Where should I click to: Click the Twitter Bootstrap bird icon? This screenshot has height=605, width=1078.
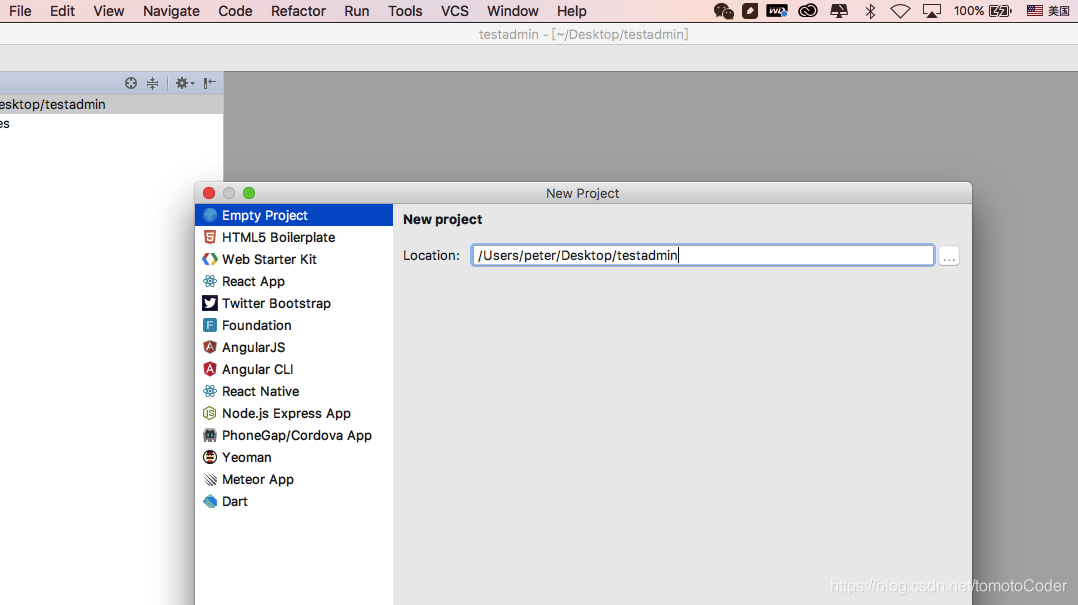(x=210, y=303)
